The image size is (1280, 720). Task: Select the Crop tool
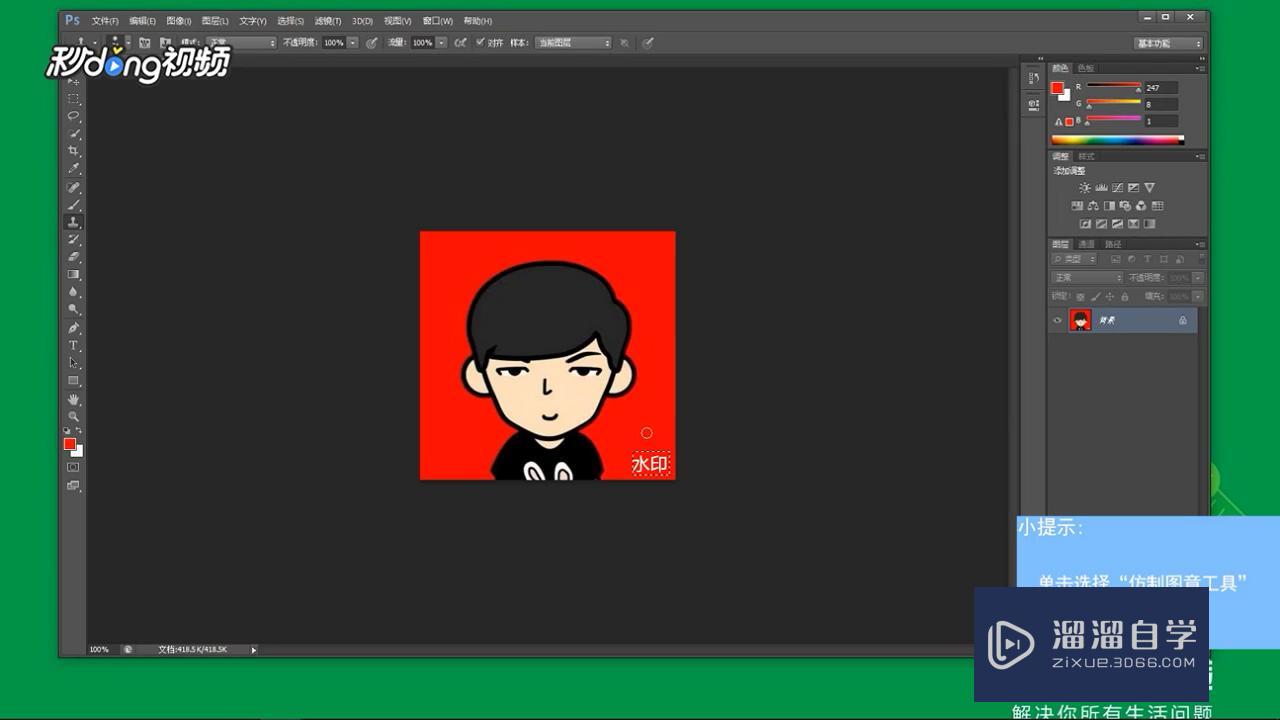point(73,151)
